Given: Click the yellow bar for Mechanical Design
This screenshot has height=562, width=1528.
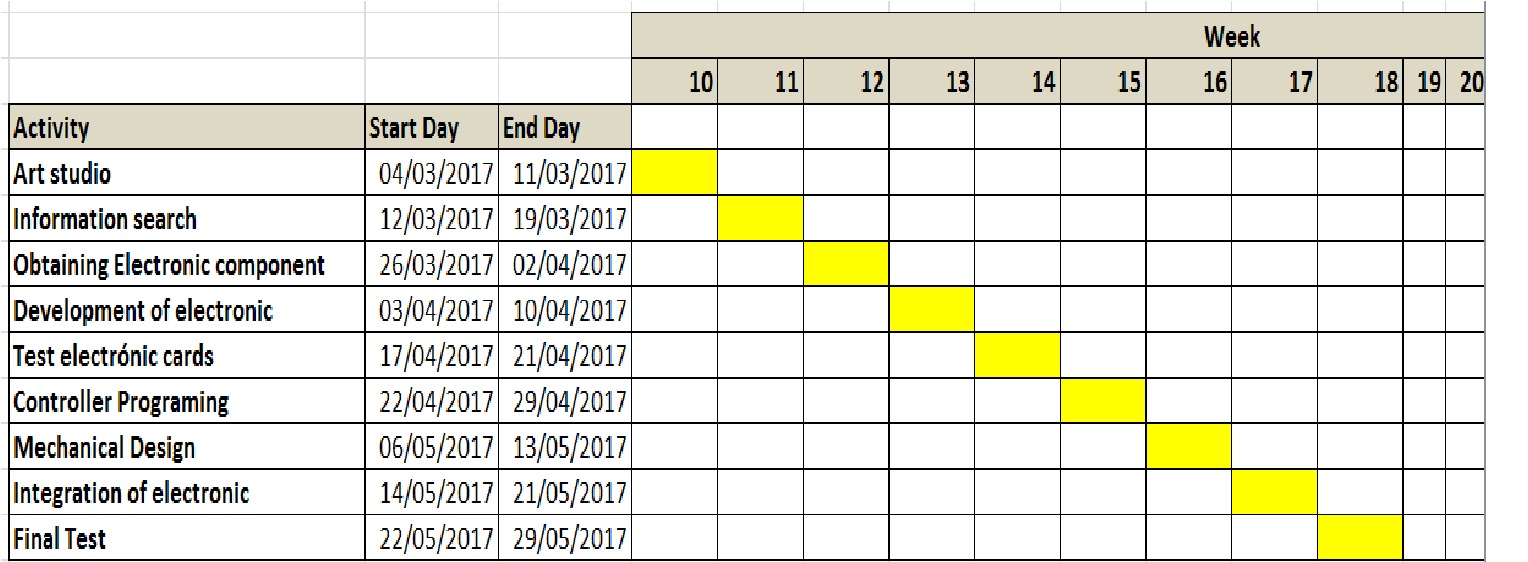Looking at the screenshot, I should pyautogui.click(x=1188, y=446).
